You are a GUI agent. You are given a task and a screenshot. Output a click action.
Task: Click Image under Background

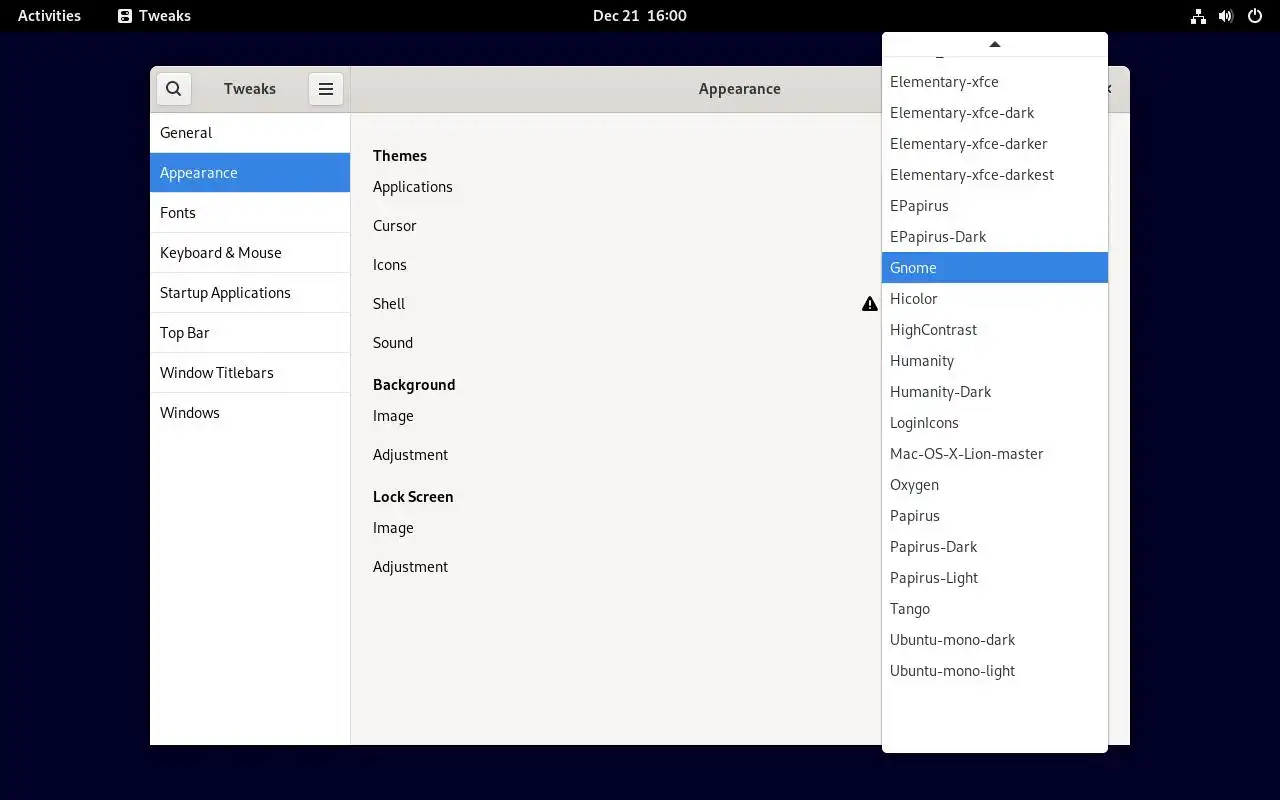click(x=393, y=416)
